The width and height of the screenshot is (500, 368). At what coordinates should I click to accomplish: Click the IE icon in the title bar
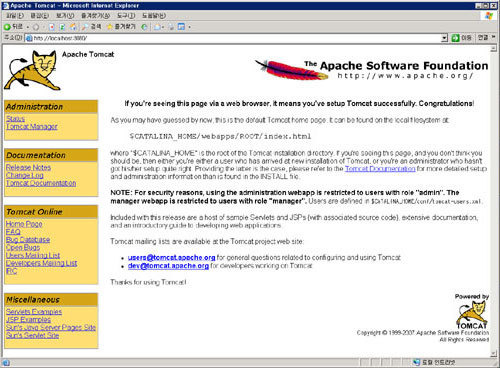click(x=5, y=6)
